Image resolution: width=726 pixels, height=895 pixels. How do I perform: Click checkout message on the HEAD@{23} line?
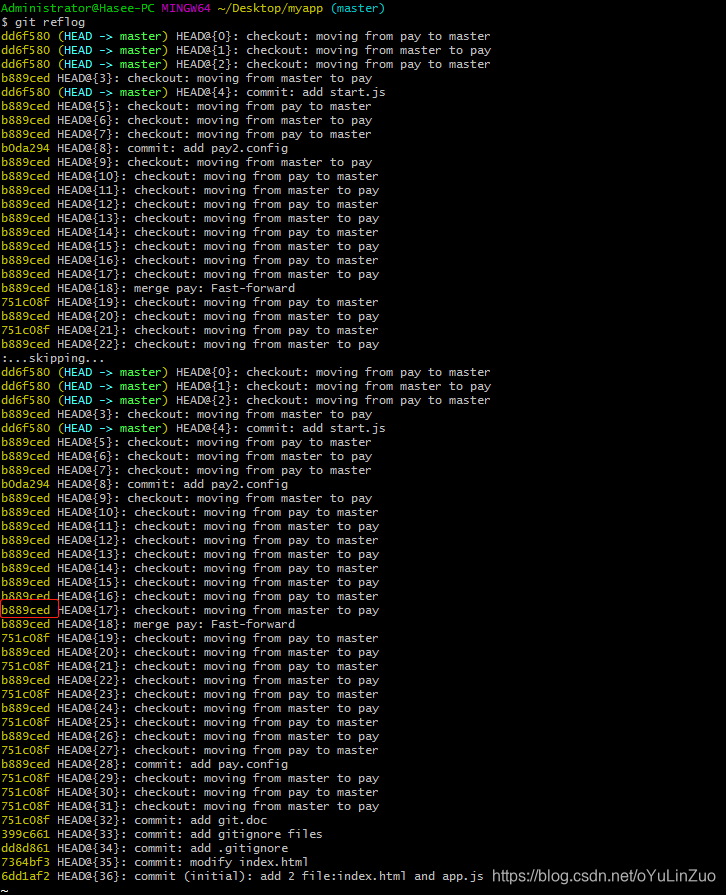point(256,694)
